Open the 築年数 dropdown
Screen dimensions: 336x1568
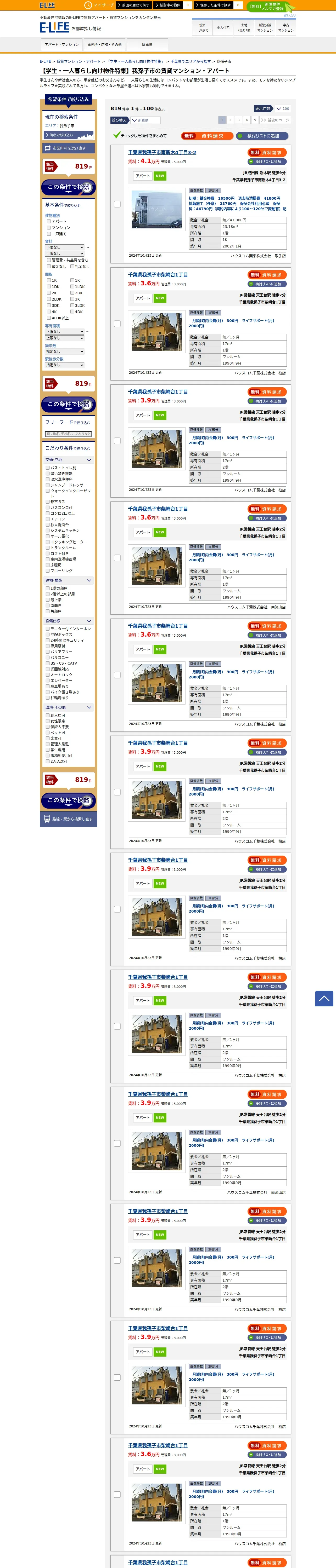point(65,351)
